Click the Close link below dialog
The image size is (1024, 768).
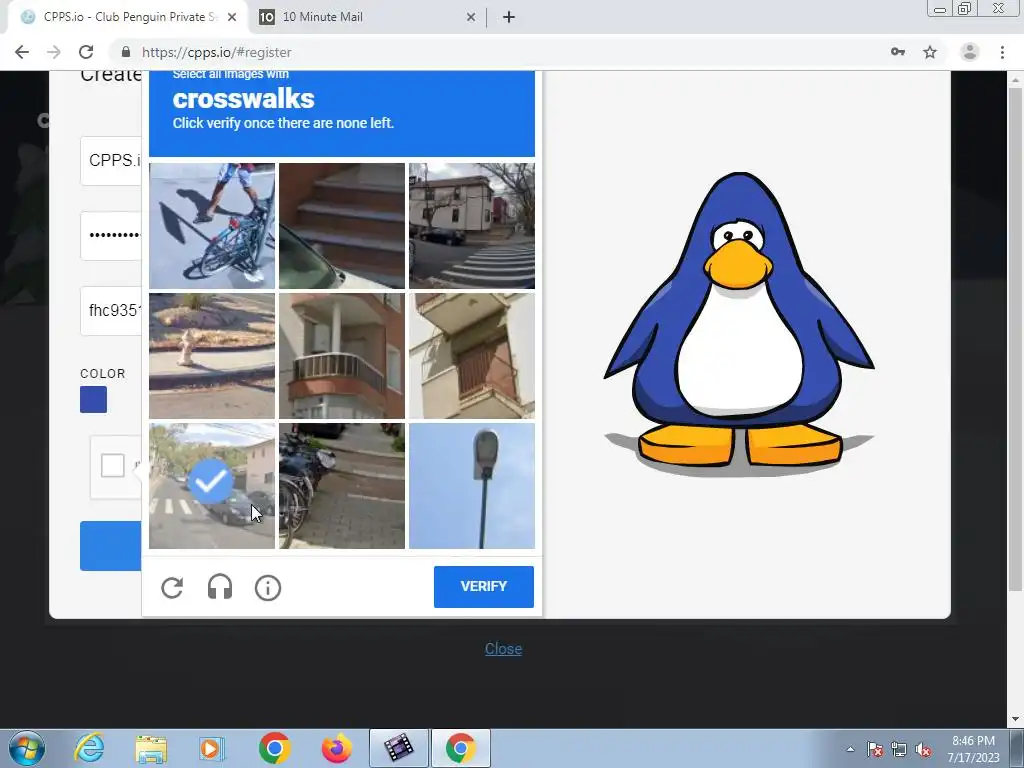point(504,648)
